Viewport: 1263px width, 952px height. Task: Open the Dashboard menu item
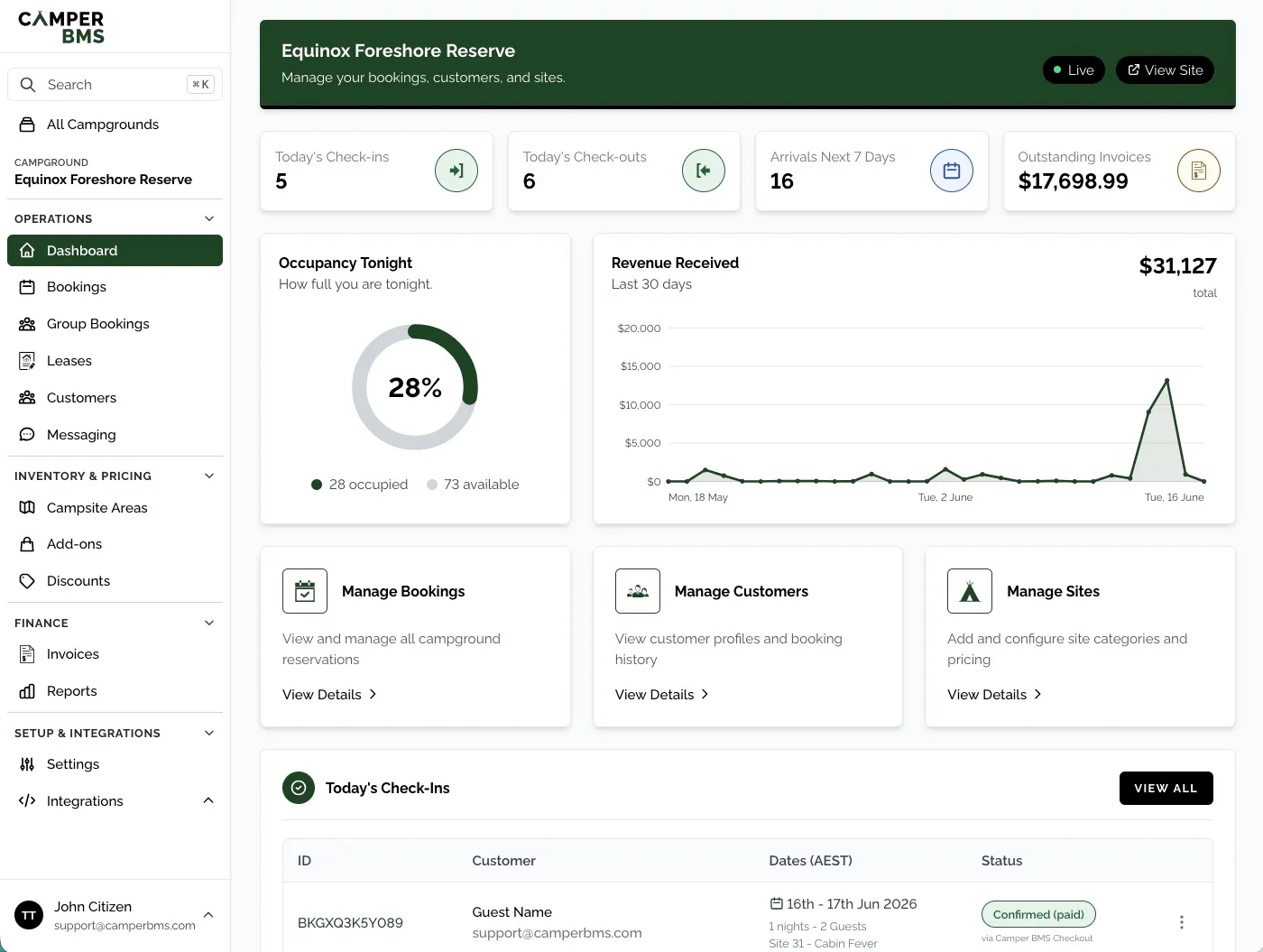(x=115, y=251)
